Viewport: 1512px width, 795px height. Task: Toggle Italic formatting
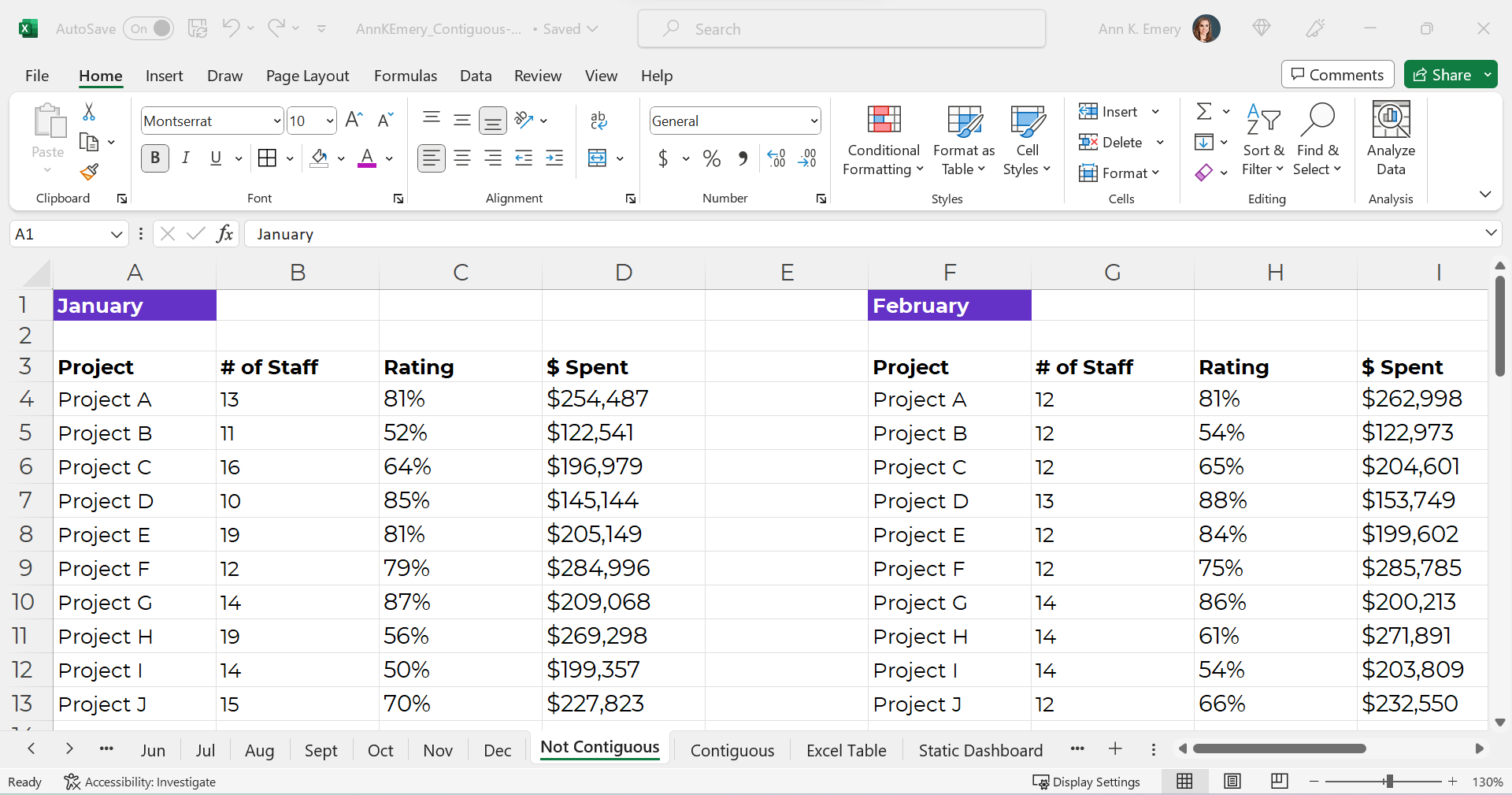point(186,158)
